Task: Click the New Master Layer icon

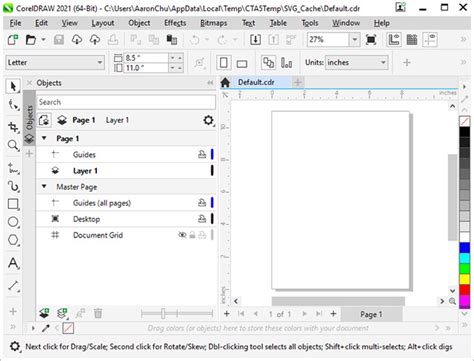Action: 62,313
